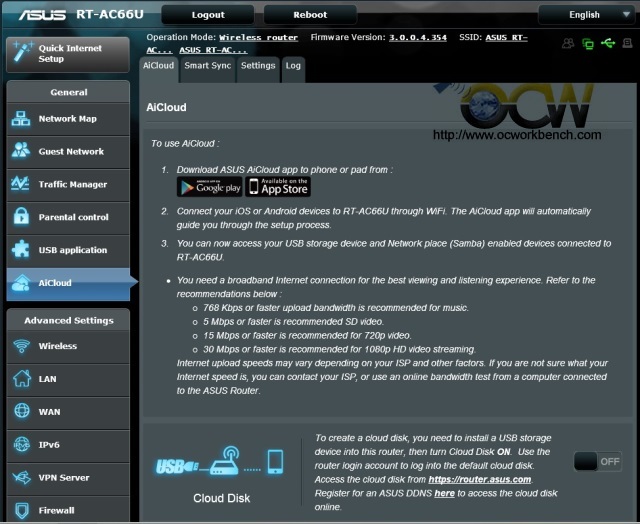Click the Advanced Settings section header
Image resolution: width=640 pixels, height=524 pixels.
pos(68,320)
